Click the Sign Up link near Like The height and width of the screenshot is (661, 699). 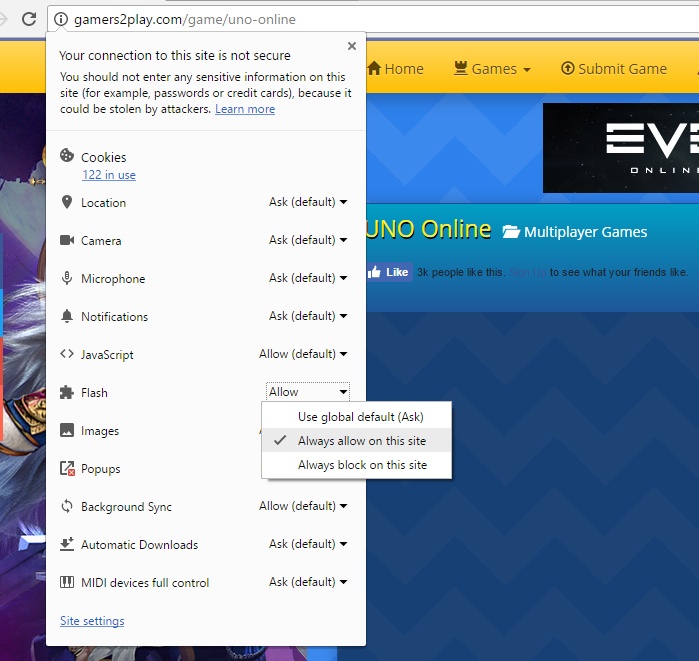click(x=527, y=272)
